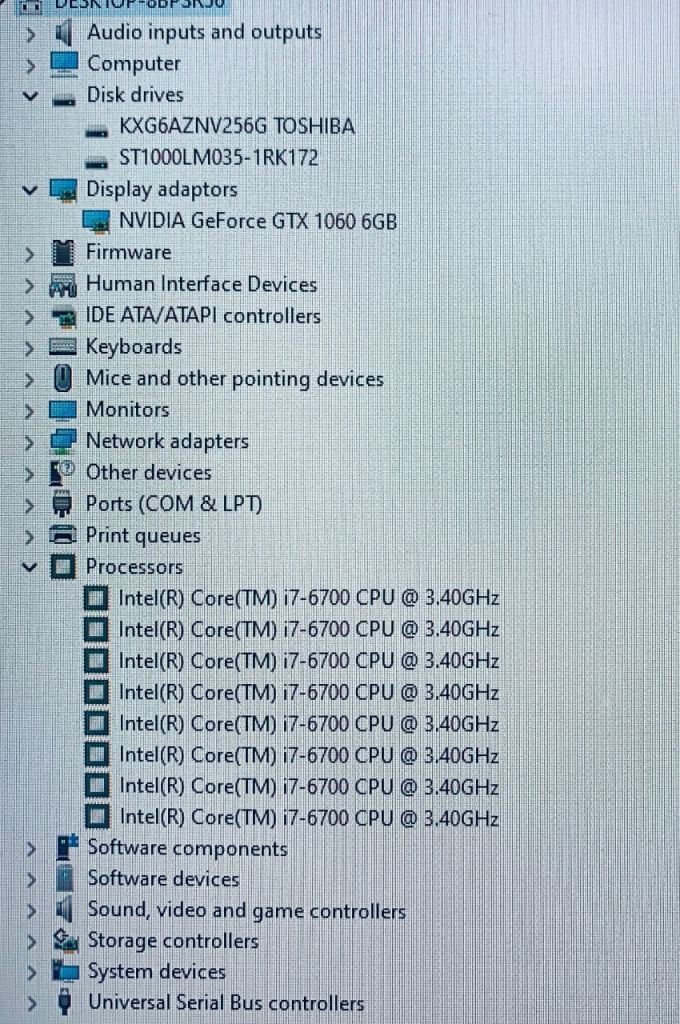Select the KXG6AZNV256G TOSHIBA drive
The width and height of the screenshot is (680, 1024).
tap(236, 126)
